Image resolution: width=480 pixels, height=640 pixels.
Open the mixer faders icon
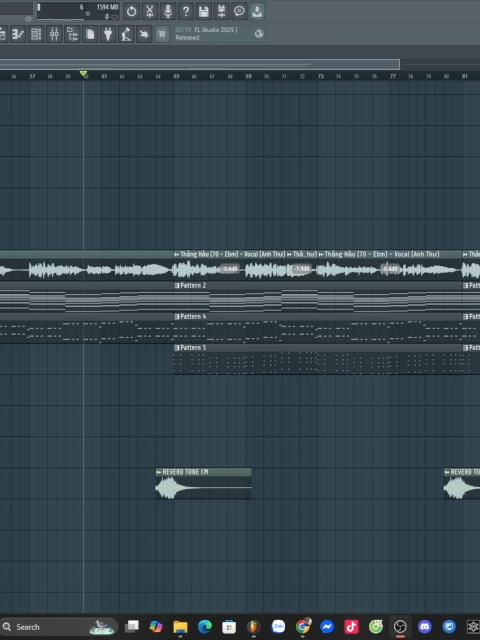(54, 34)
